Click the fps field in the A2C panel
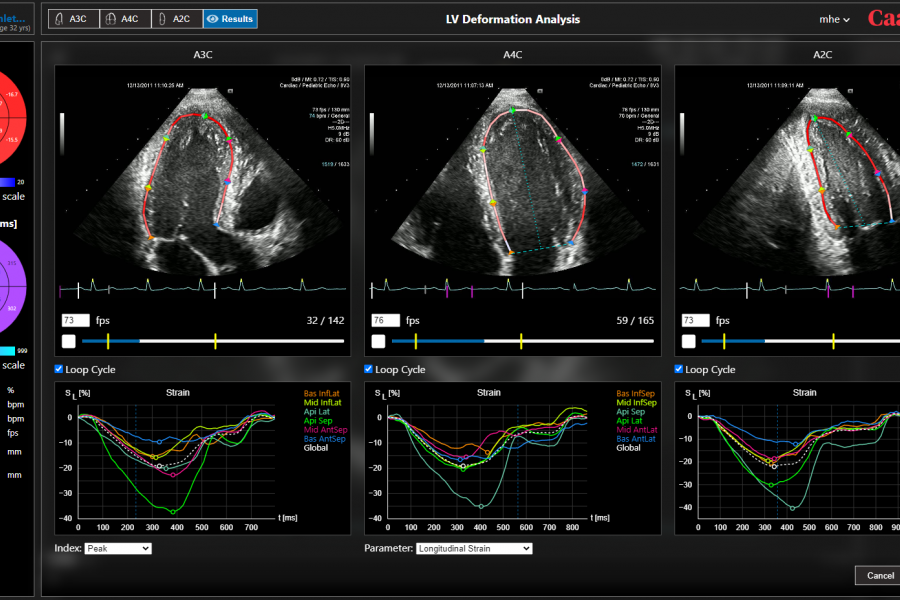 (x=695, y=320)
